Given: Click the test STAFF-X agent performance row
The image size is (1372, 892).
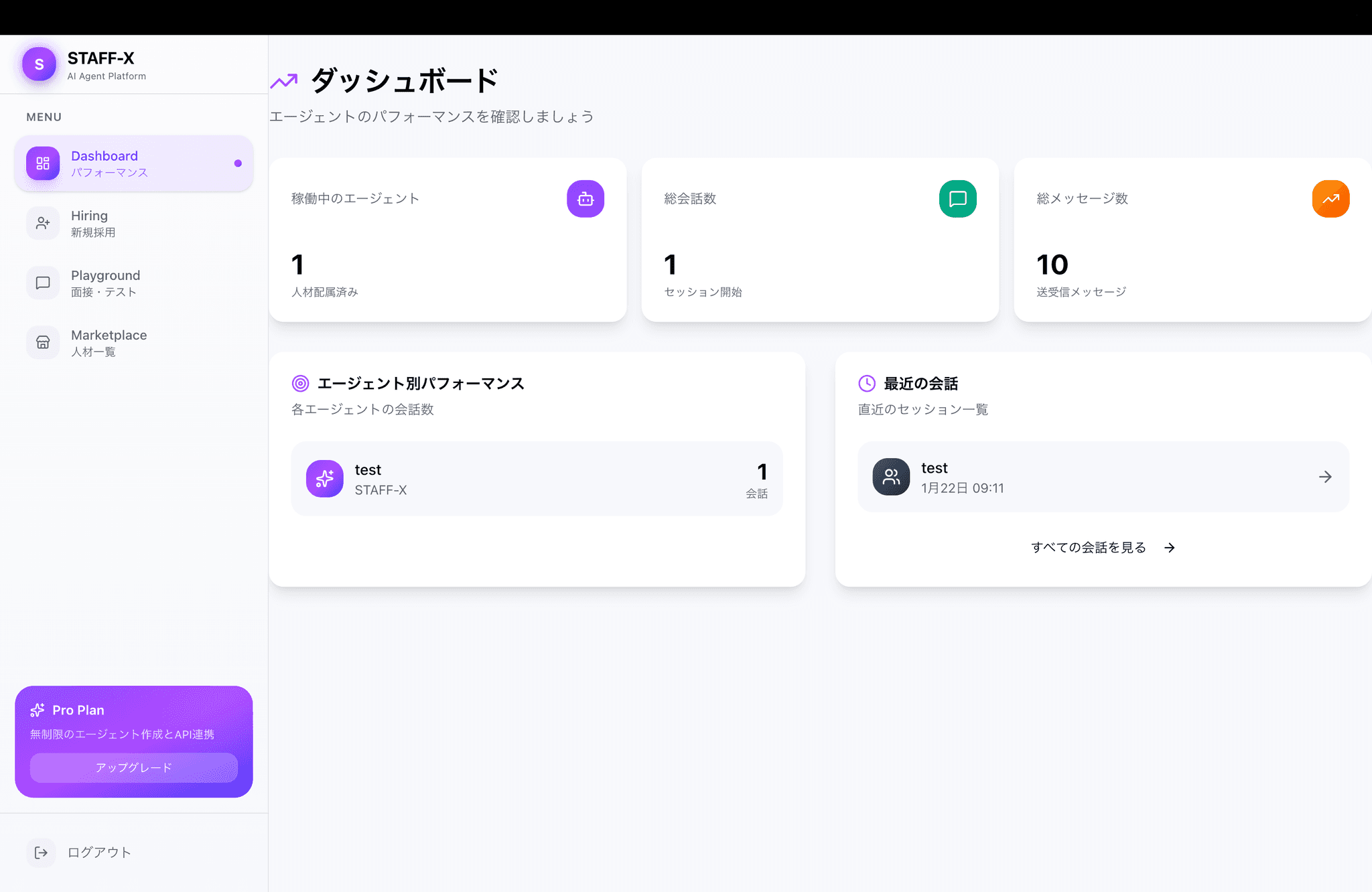Looking at the screenshot, I should [536, 478].
